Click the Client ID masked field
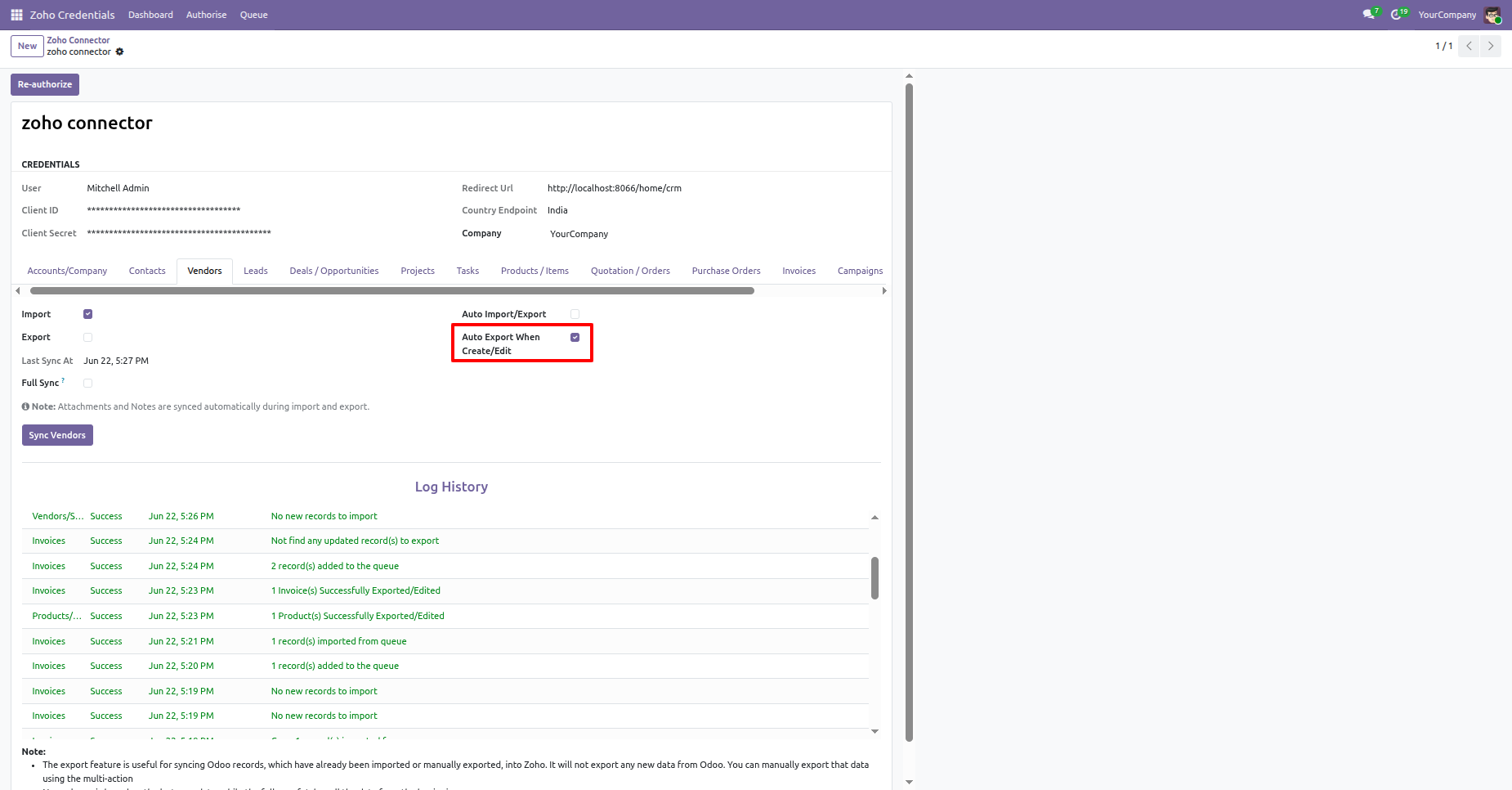This screenshot has width=1512, height=790. click(163, 210)
